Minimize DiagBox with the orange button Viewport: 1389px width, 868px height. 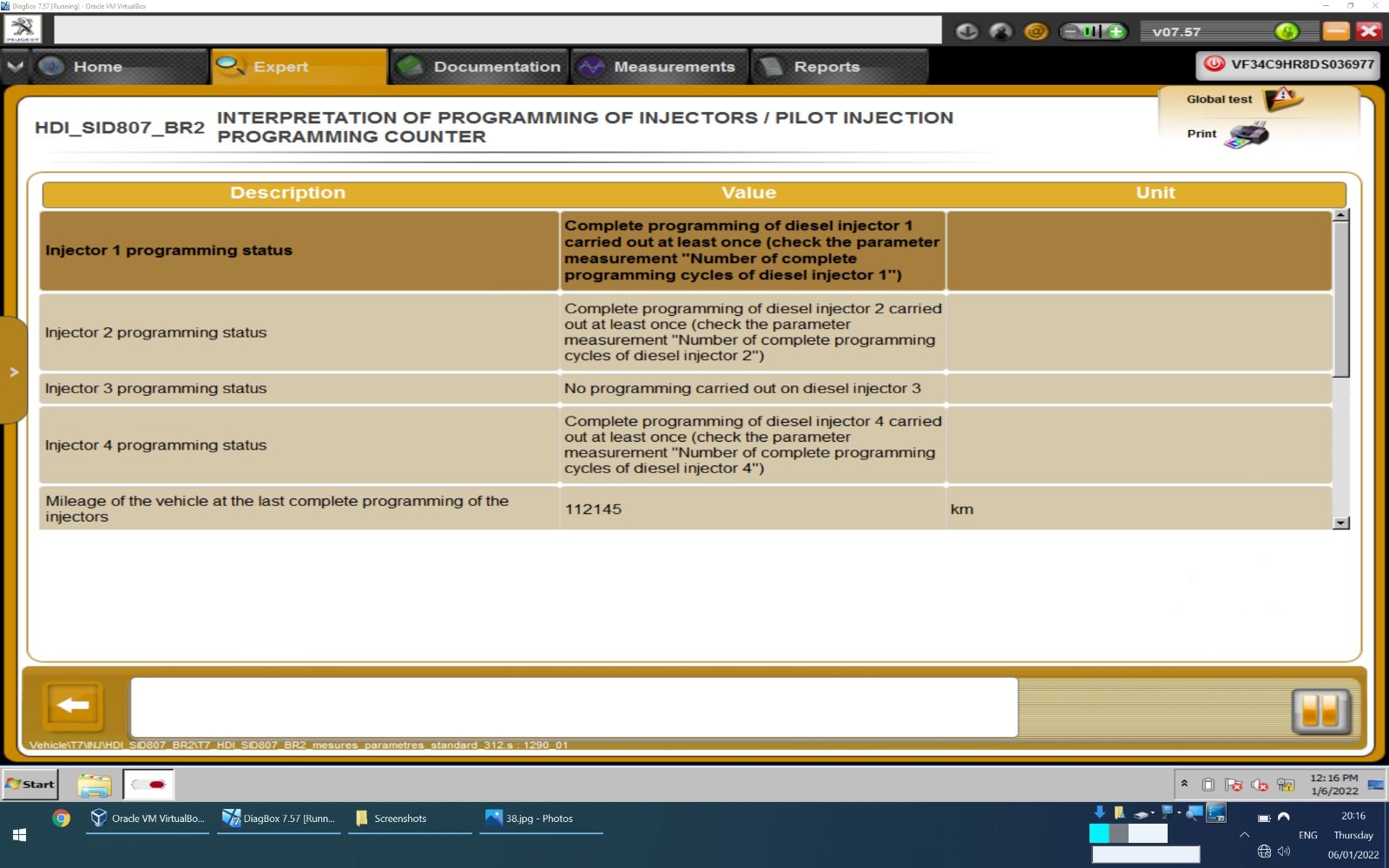tap(1336, 31)
